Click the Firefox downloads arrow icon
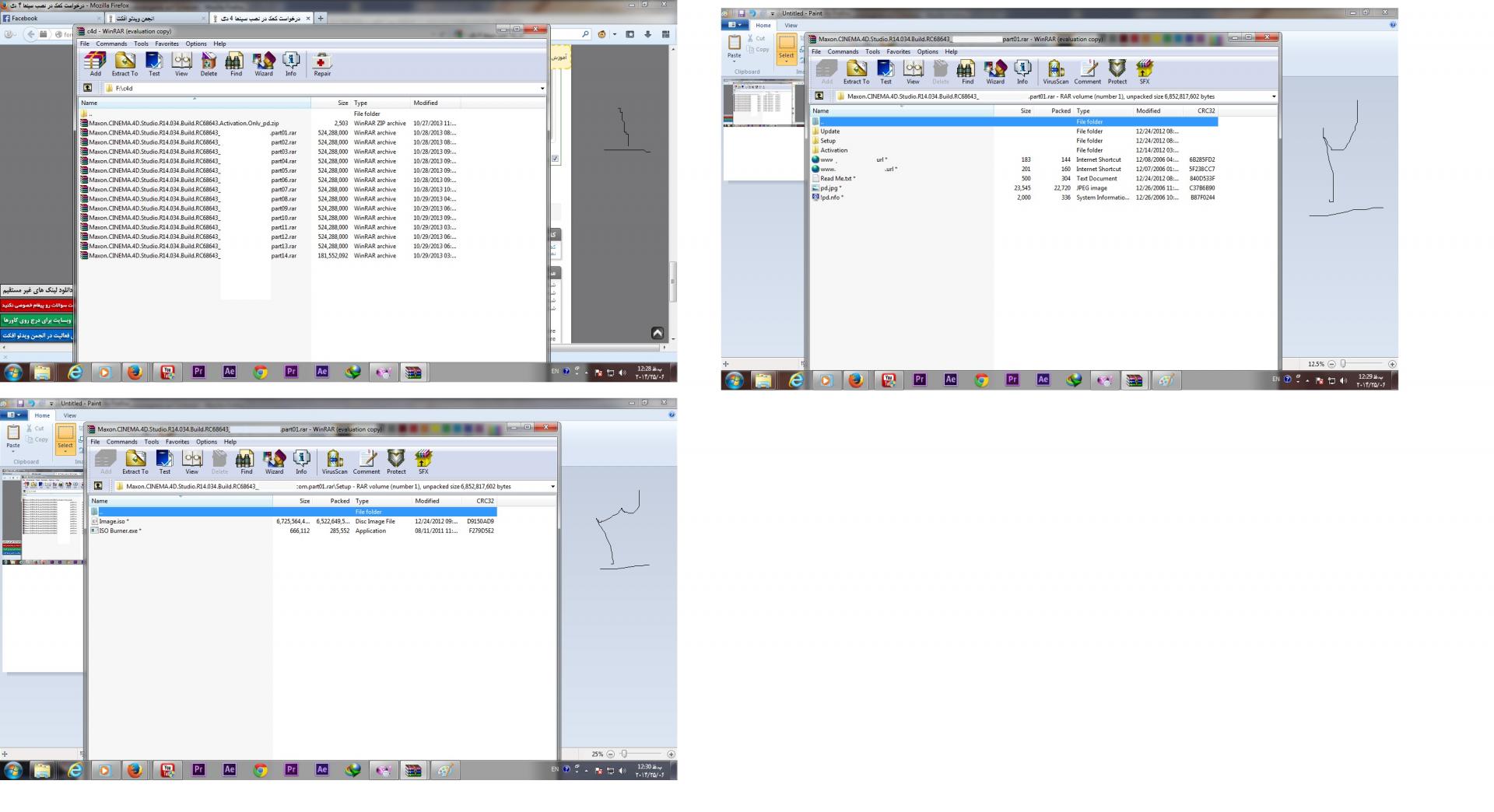1494x812 pixels. (647, 34)
